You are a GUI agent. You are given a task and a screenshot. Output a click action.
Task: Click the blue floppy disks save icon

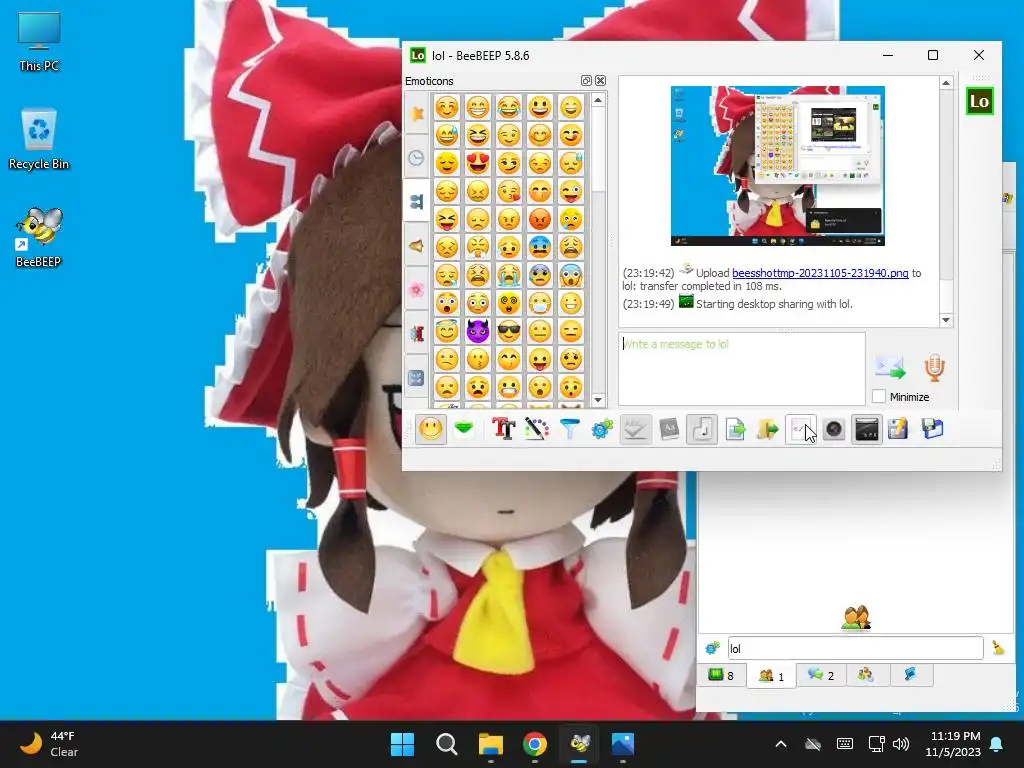(933, 429)
